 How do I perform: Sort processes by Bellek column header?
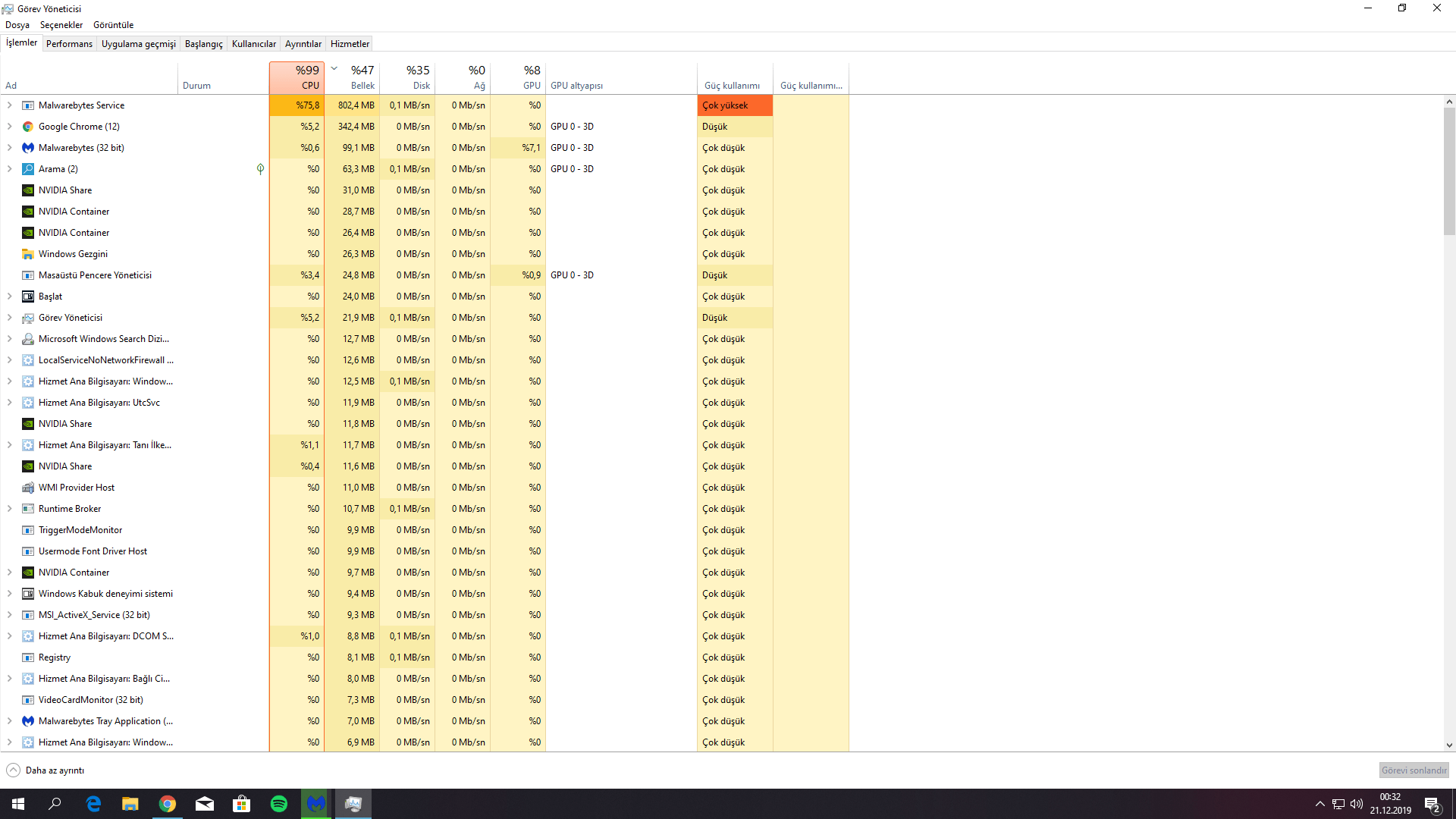point(356,77)
